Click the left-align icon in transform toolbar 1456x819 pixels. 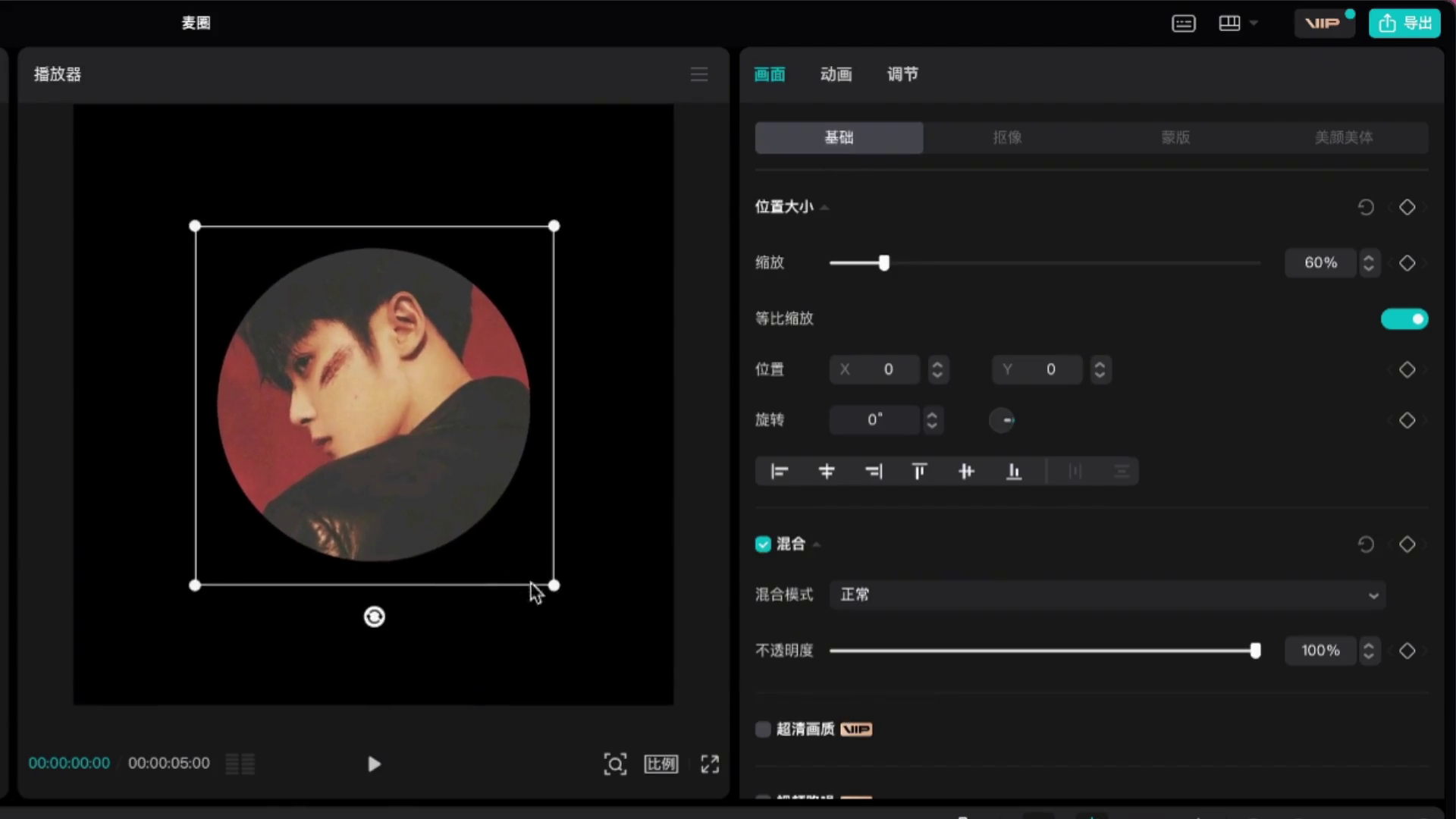[779, 471]
